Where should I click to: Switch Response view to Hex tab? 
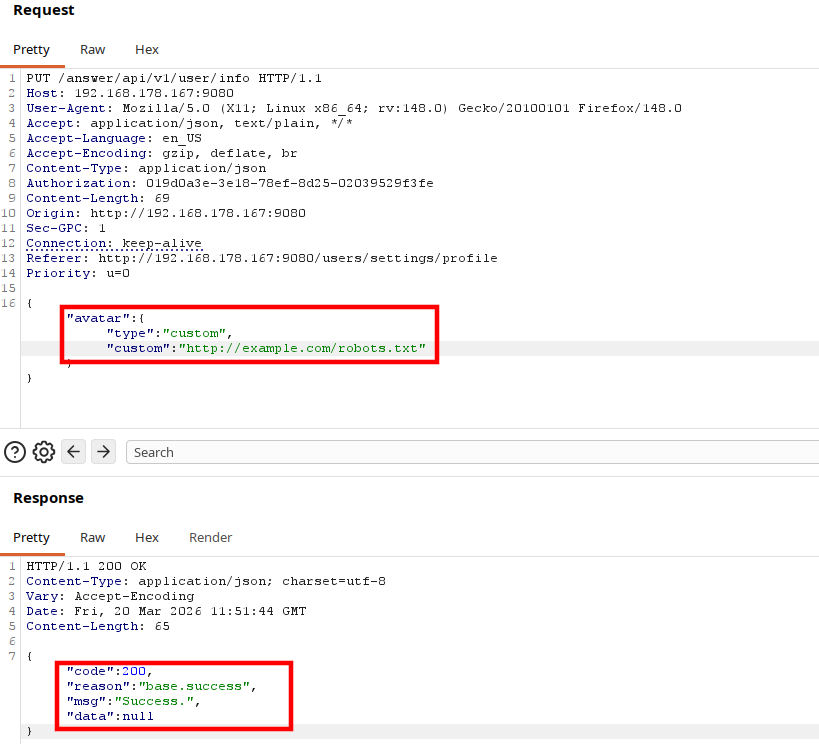(x=147, y=538)
